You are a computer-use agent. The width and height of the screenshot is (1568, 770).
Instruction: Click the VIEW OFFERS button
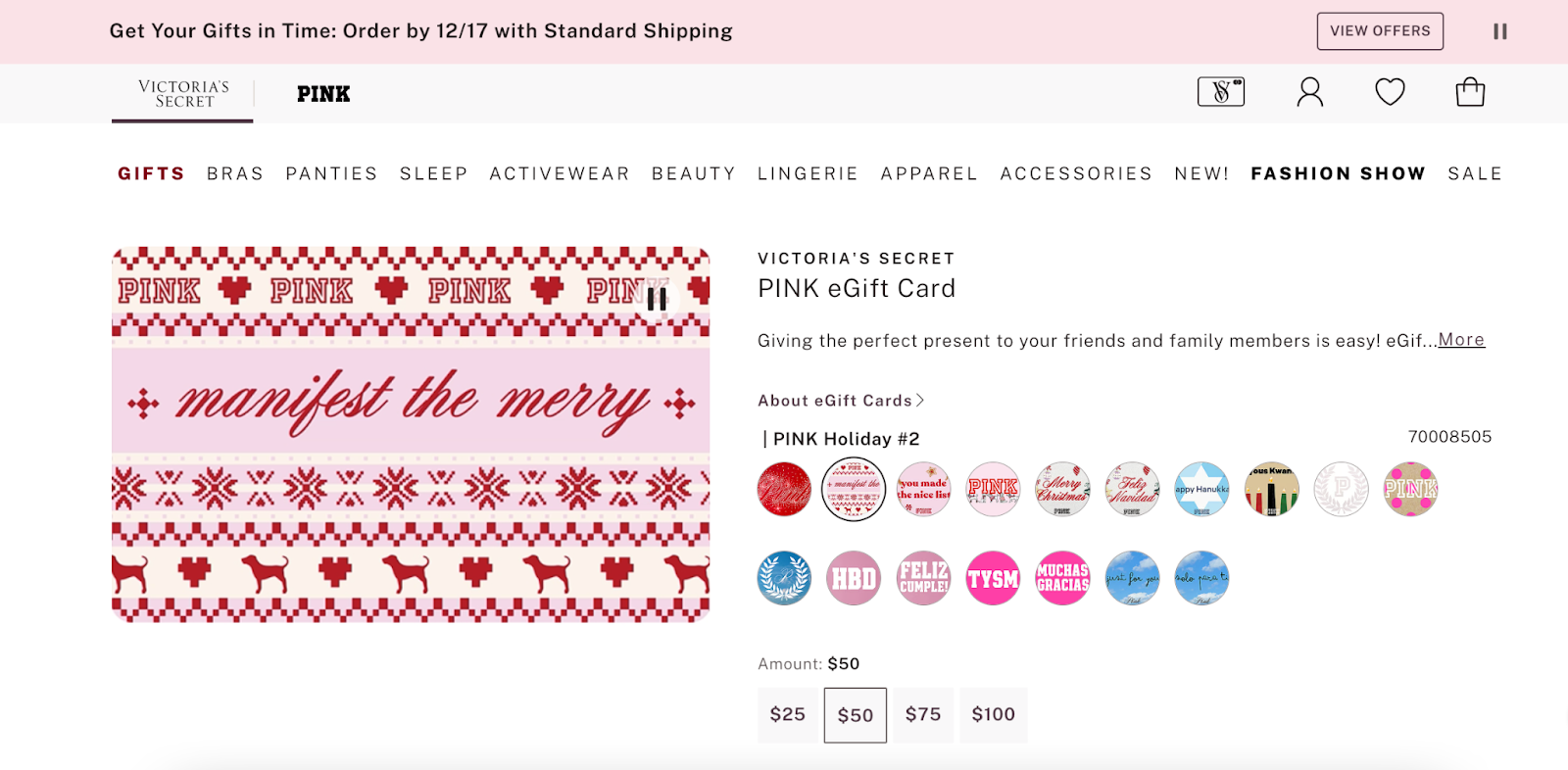click(x=1380, y=31)
